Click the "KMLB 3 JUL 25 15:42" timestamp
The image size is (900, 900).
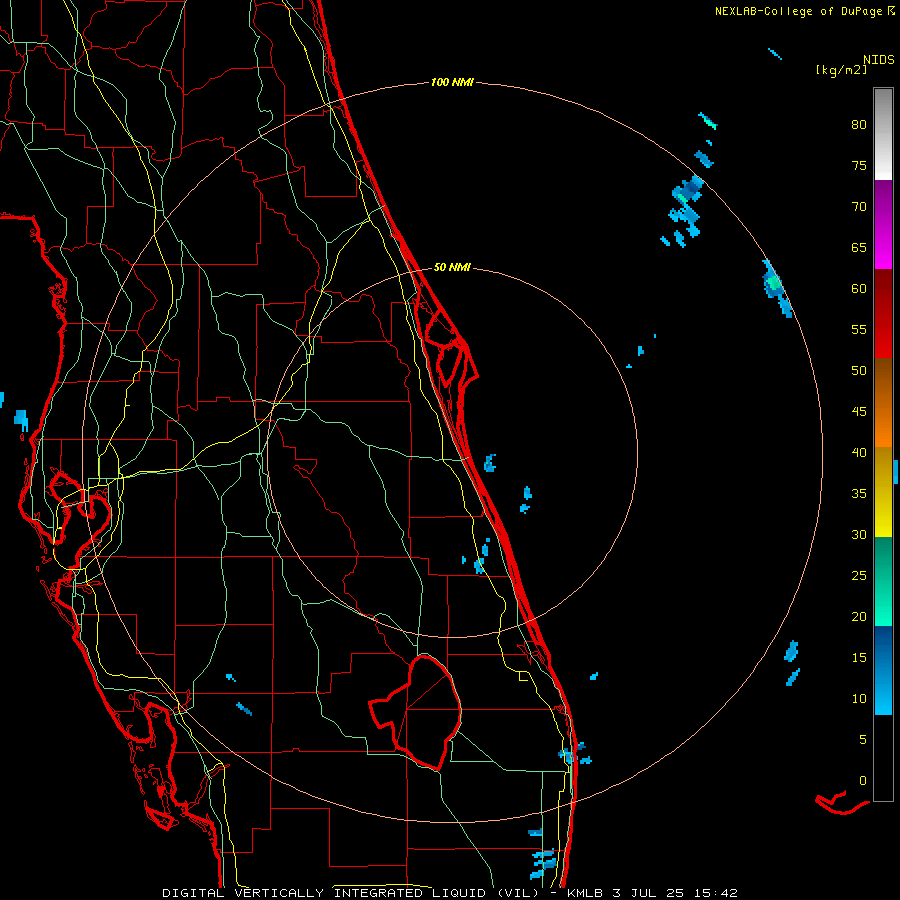click(652, 893)
